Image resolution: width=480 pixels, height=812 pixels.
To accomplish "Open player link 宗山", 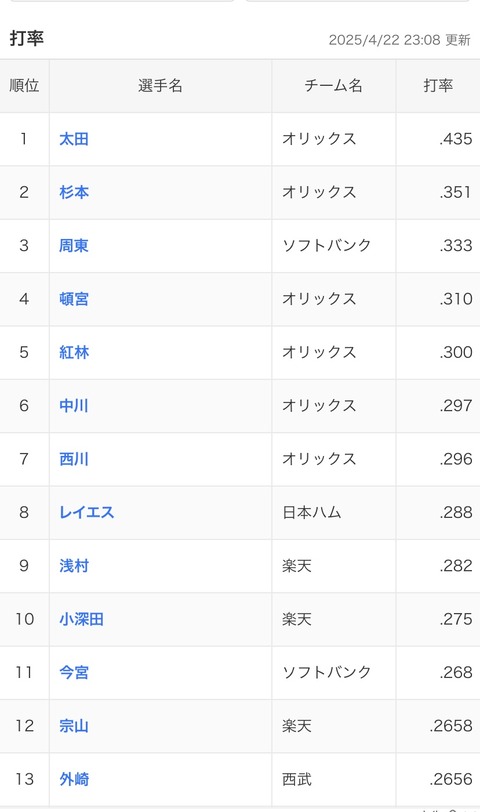I will click(x=74, y=726).
